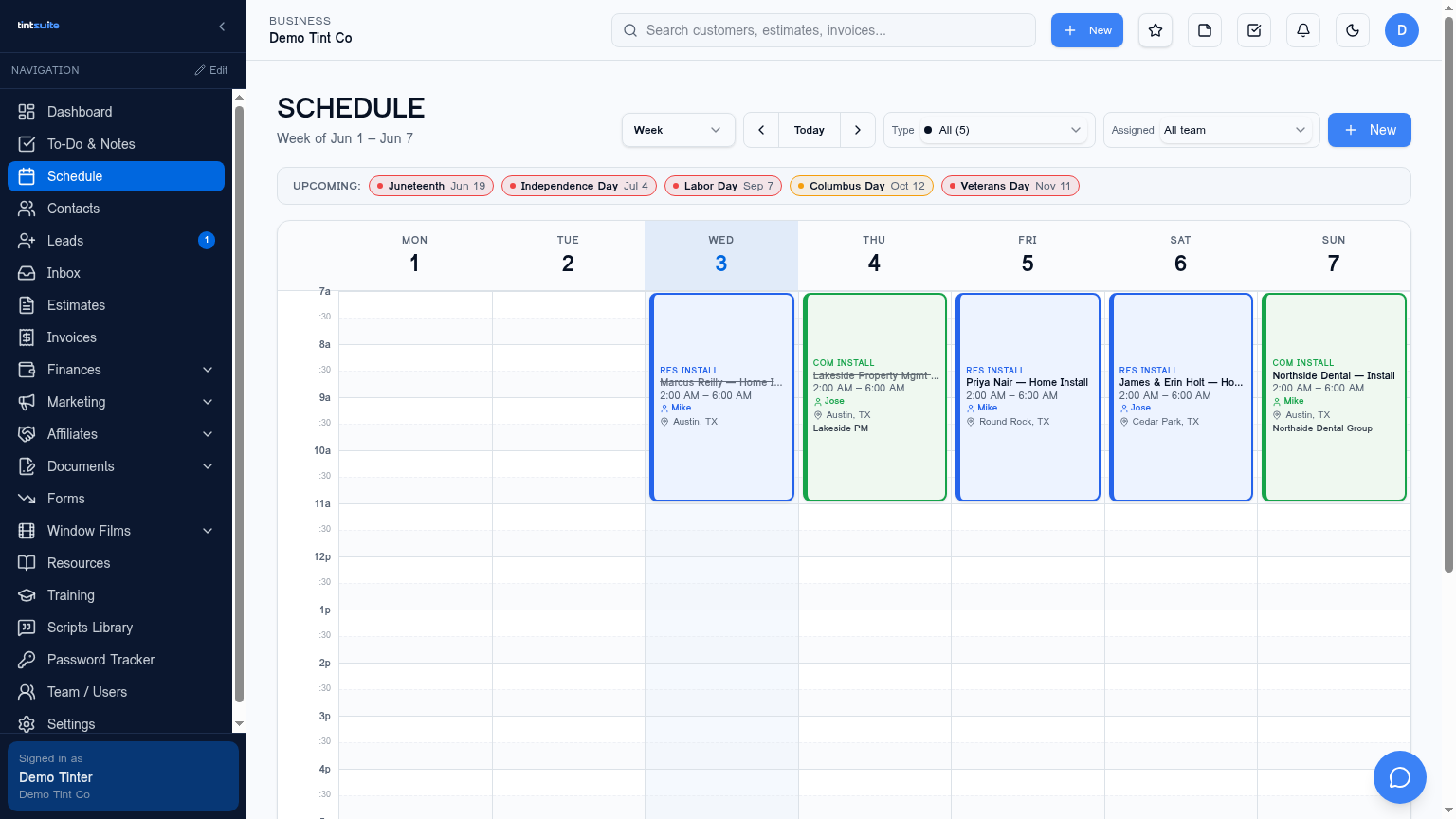Open the chat support bubble
1456x819 pixels.
coord(1400,777)
